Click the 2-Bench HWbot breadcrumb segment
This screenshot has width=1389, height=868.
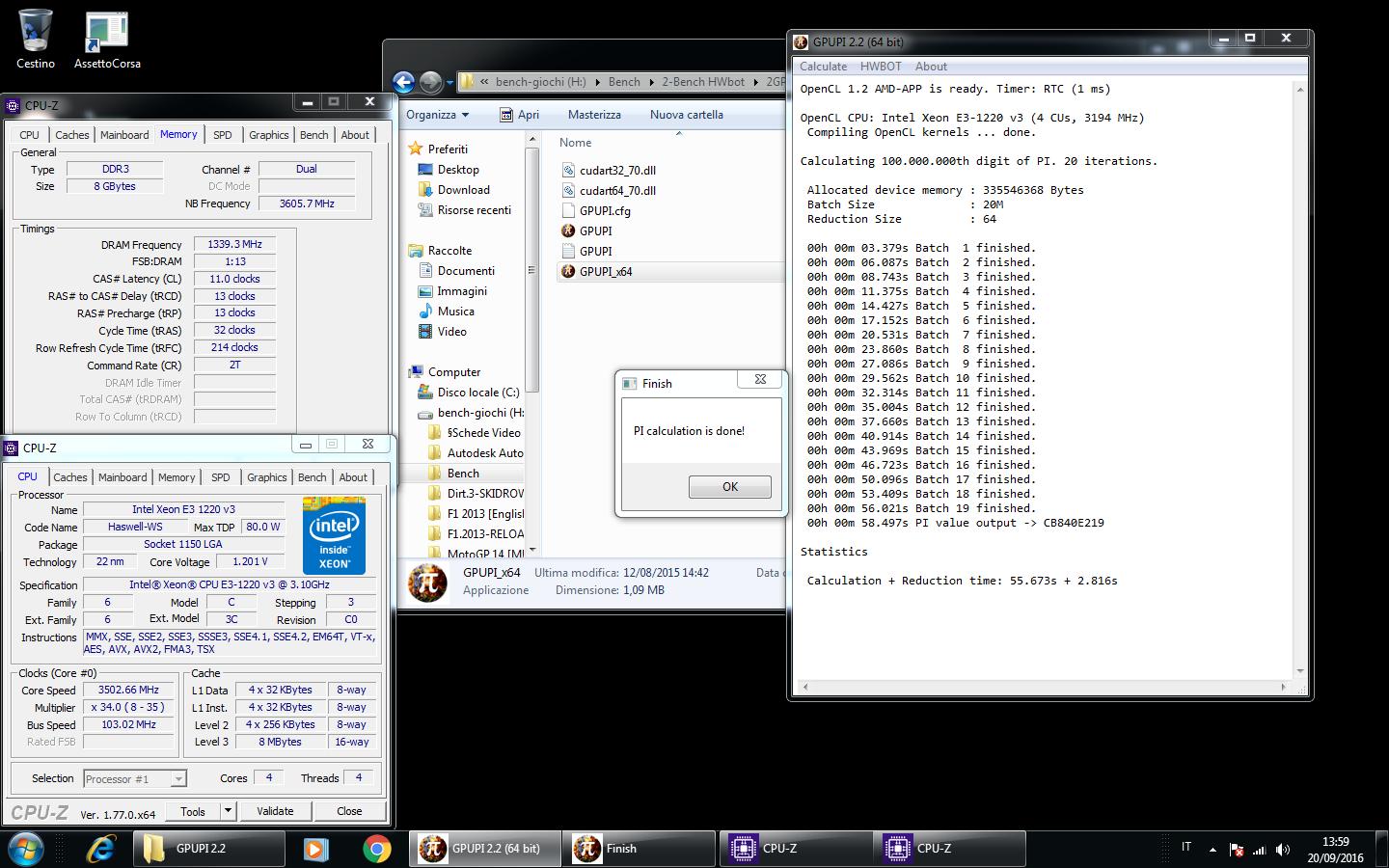[703, 82]
